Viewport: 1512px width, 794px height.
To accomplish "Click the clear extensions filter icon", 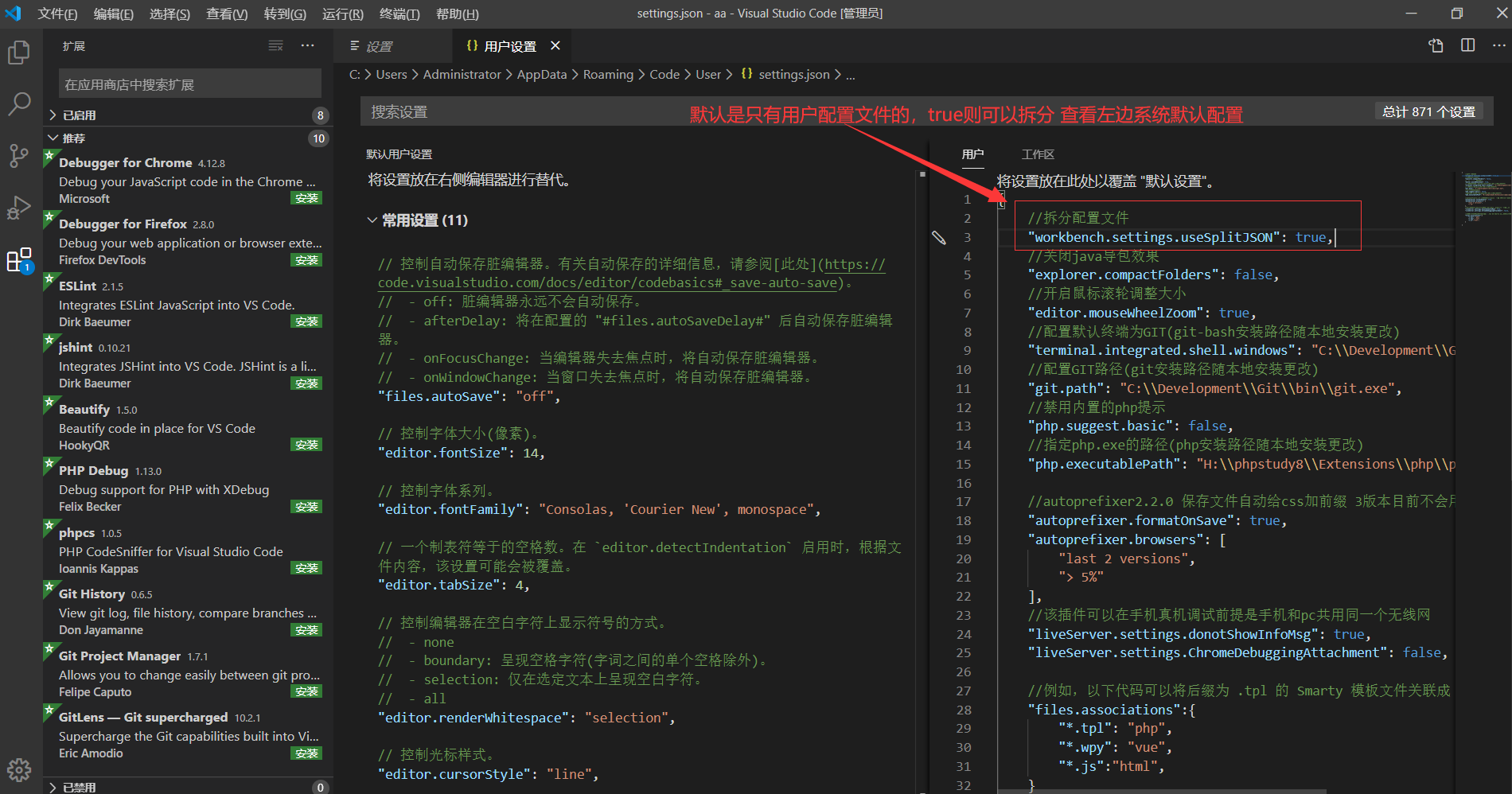I will pyautogui.click(x=276, y=46).
